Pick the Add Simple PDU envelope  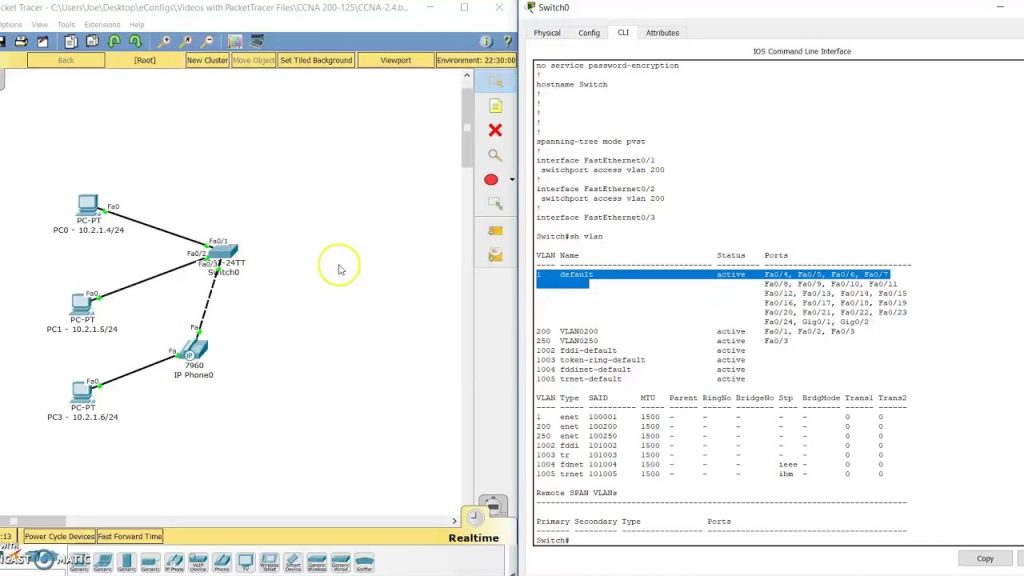coord(494,230)
